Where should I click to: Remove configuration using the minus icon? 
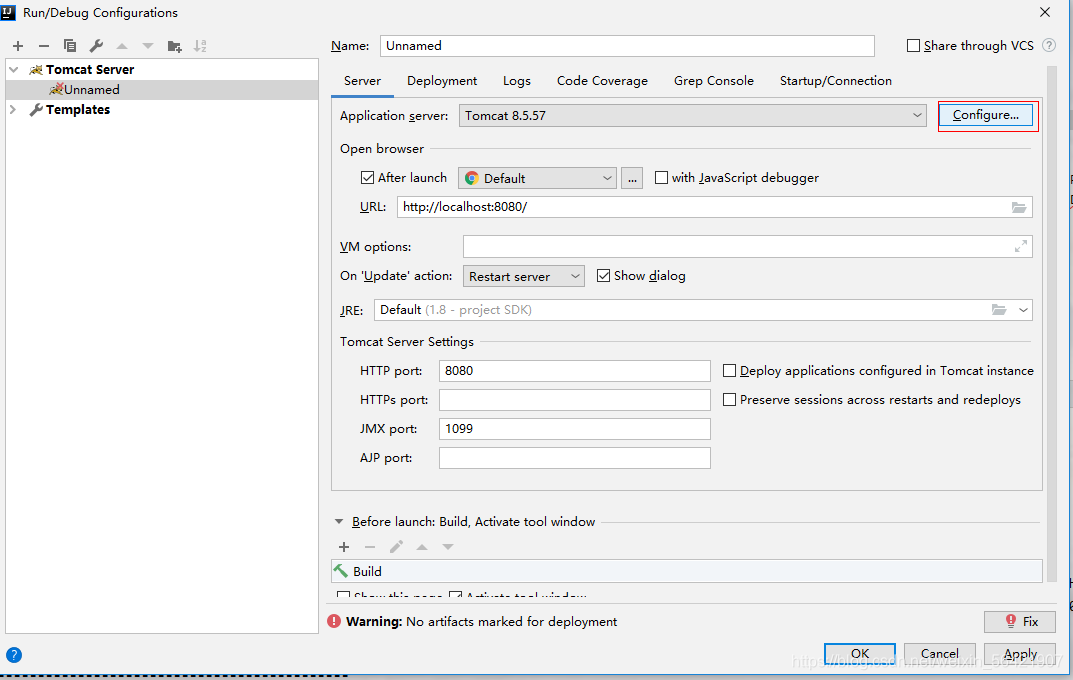(x=44, y=46)
